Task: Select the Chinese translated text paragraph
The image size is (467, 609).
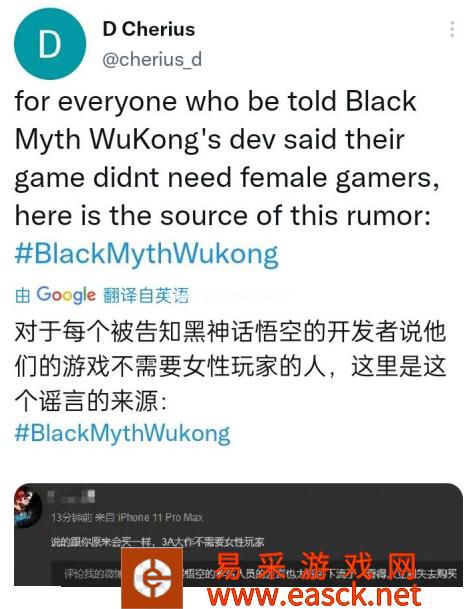Action: [230, 366]
